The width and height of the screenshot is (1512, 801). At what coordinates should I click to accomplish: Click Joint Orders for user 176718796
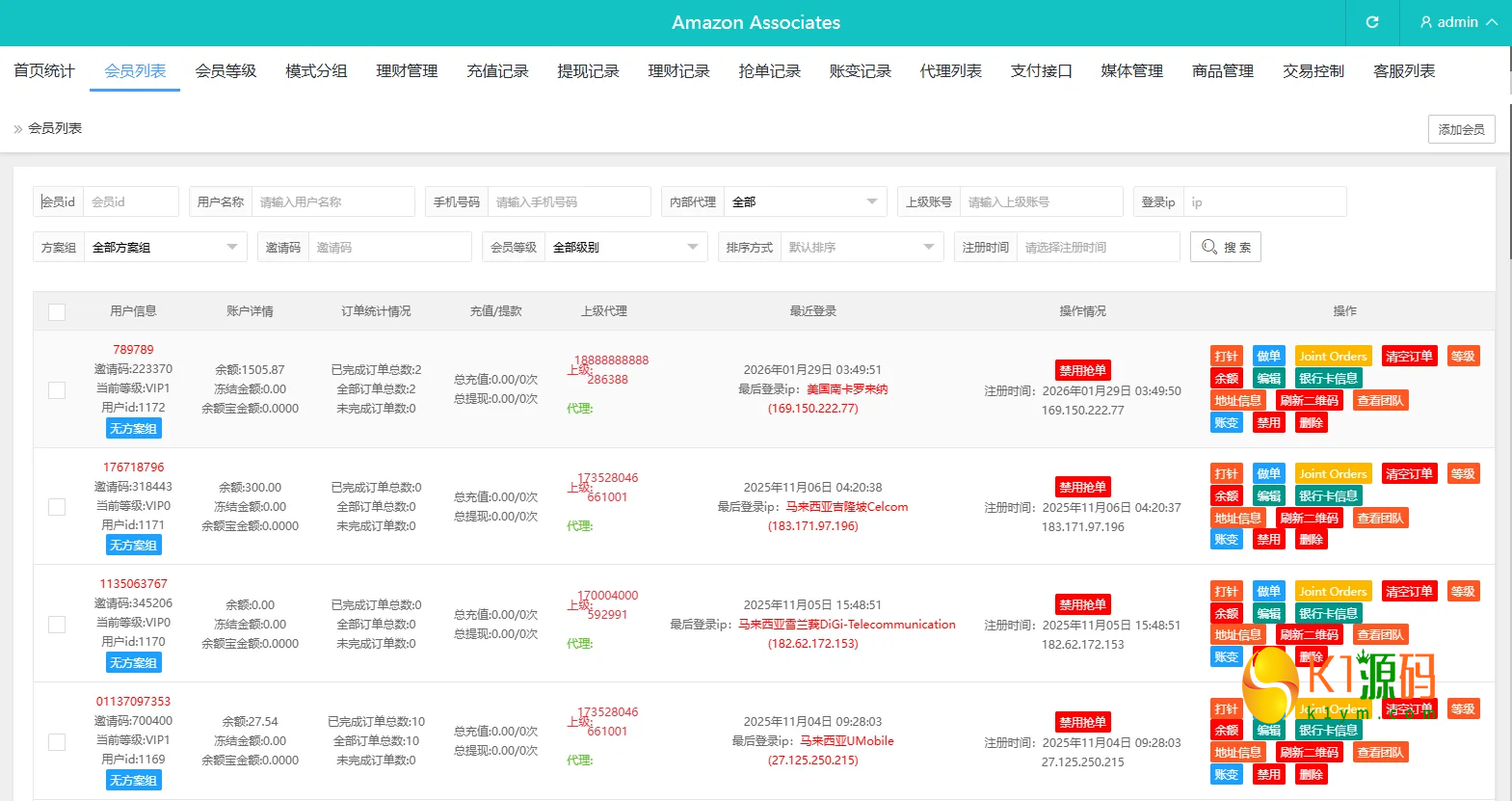tap(1333, 473)
